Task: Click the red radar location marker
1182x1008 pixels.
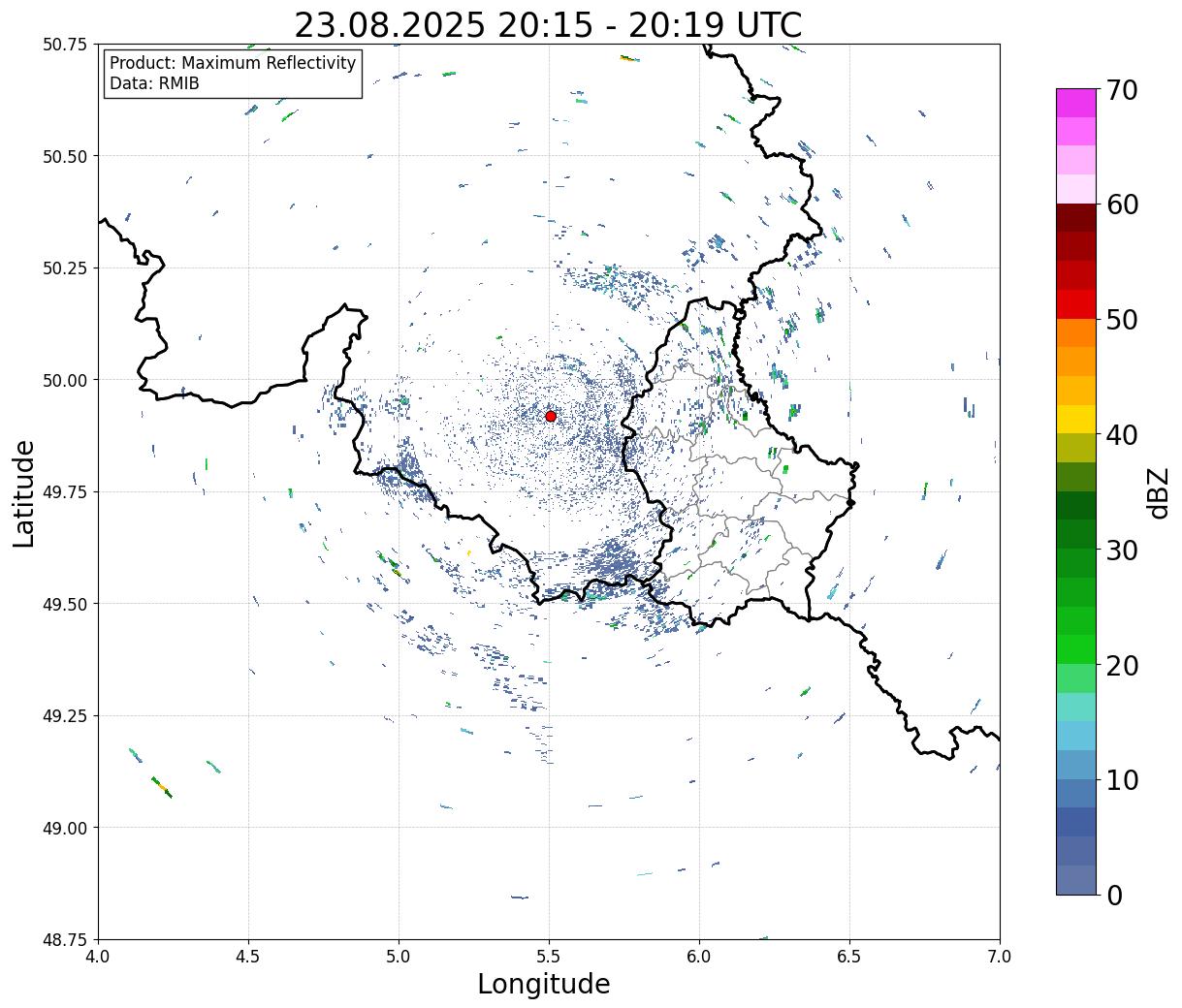Action: (551, 416)
